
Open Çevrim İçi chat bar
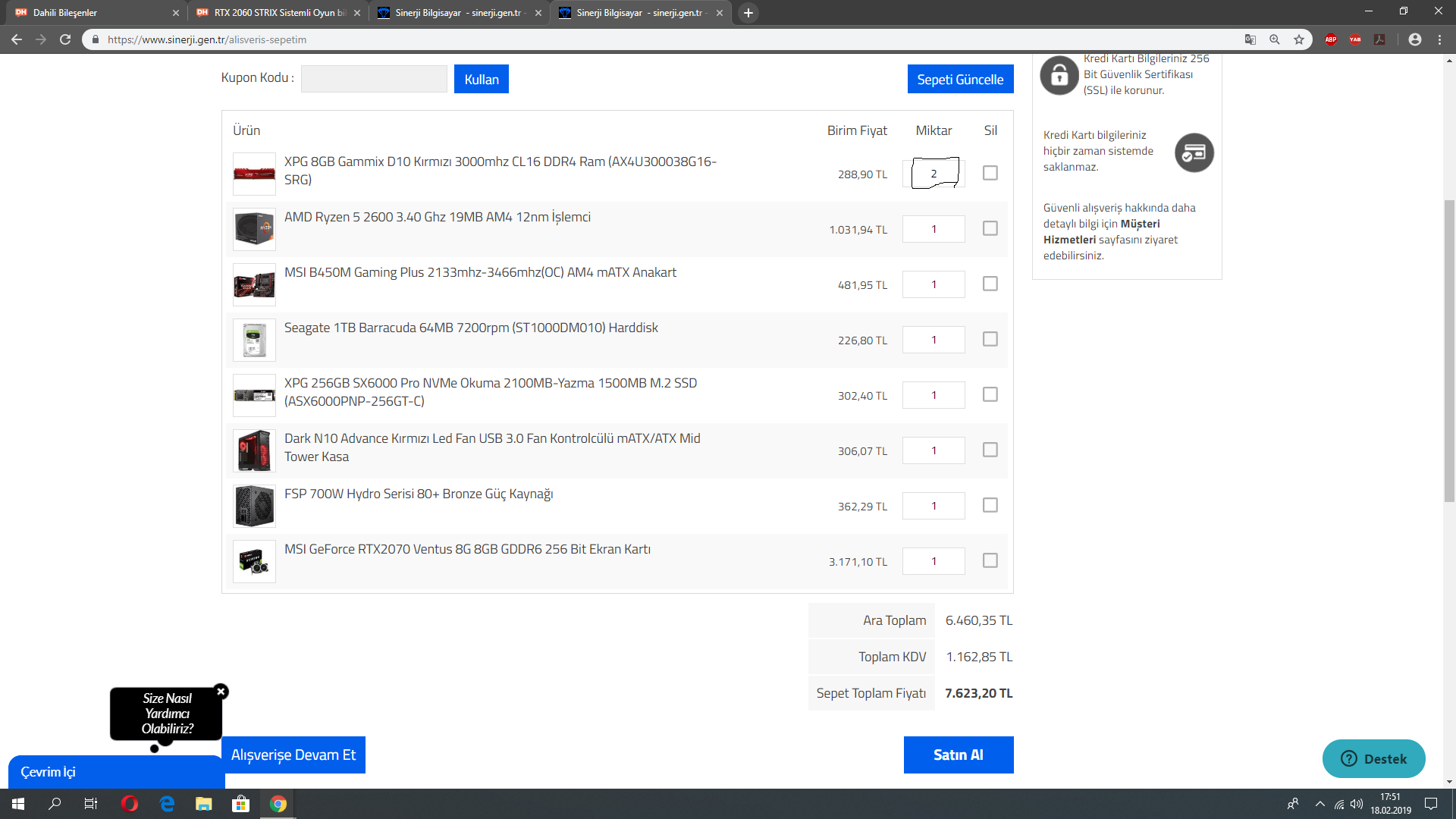116,772
